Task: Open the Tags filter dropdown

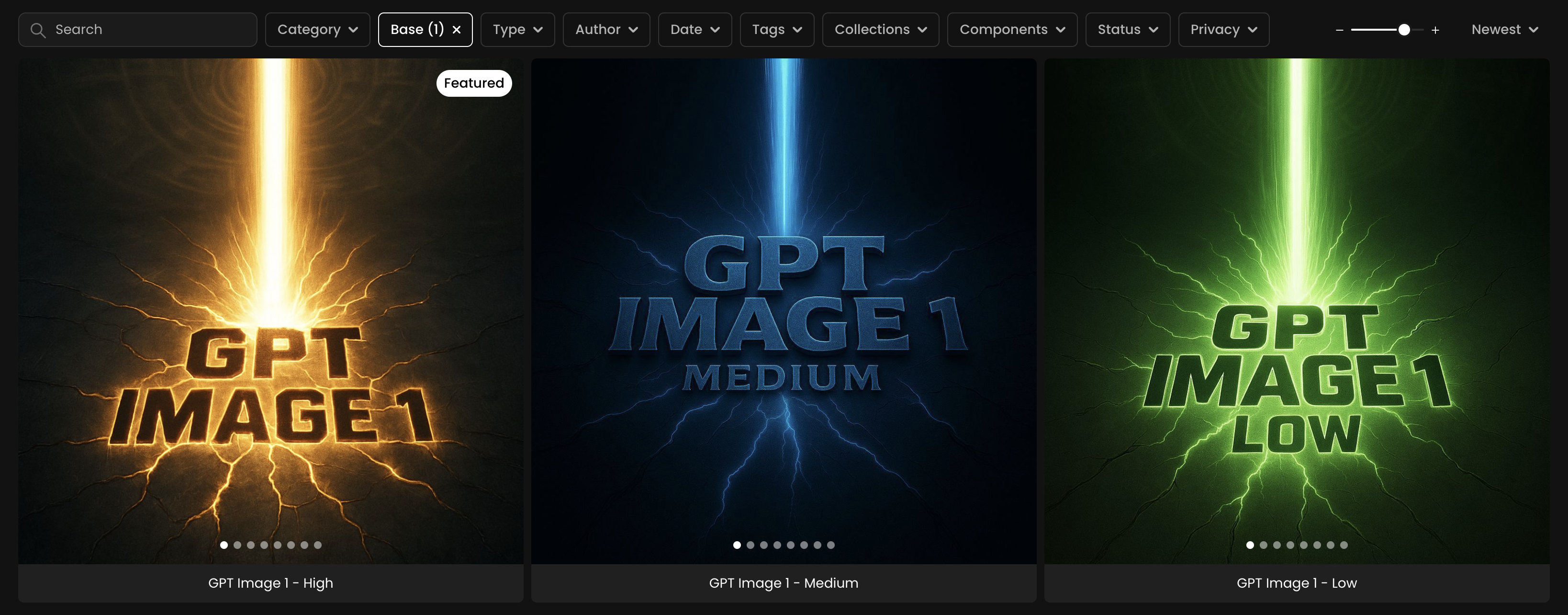Action: pos(777,30)
